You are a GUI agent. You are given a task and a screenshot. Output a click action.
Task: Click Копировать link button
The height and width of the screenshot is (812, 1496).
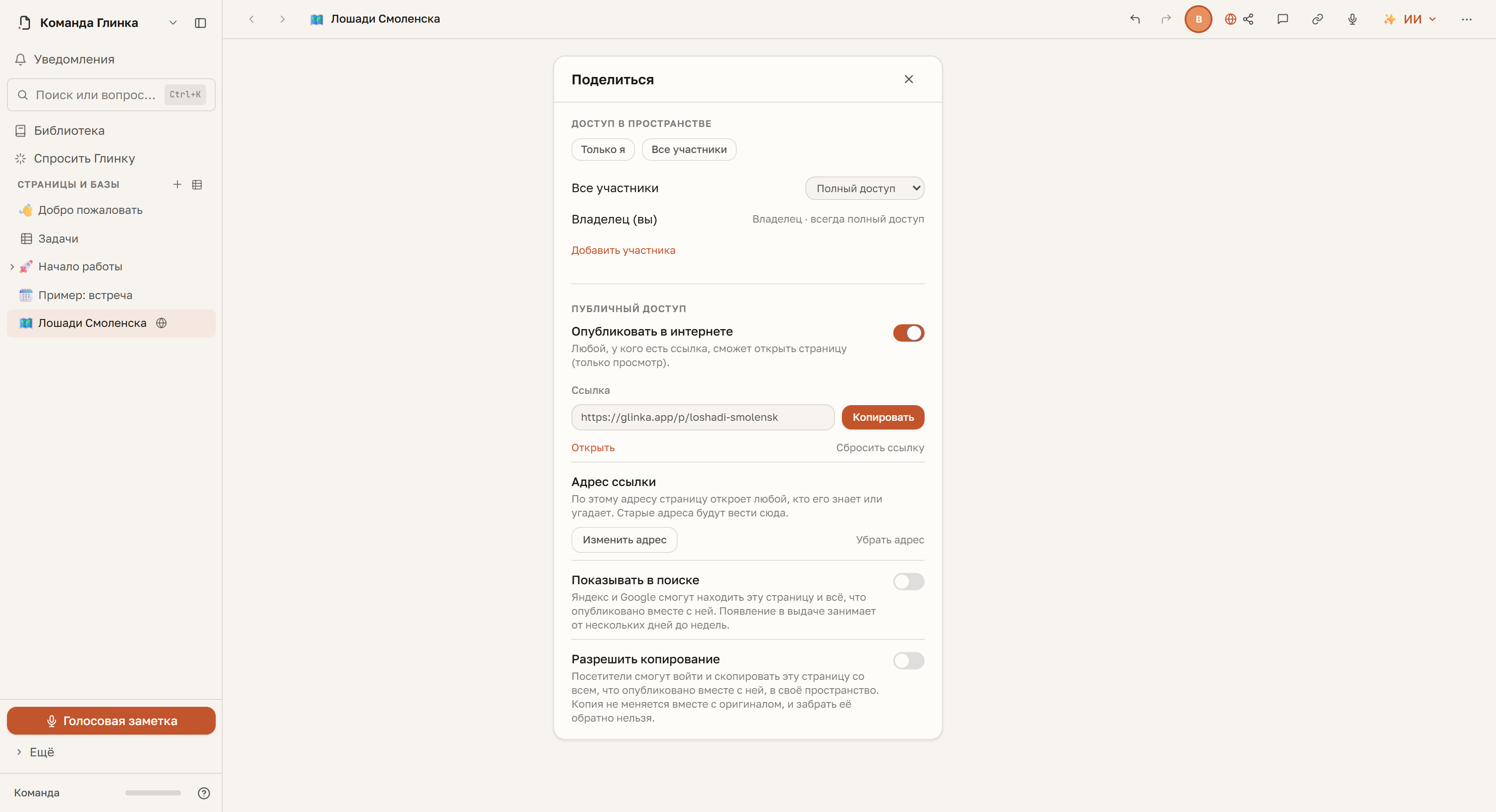(x=883, y=417)
